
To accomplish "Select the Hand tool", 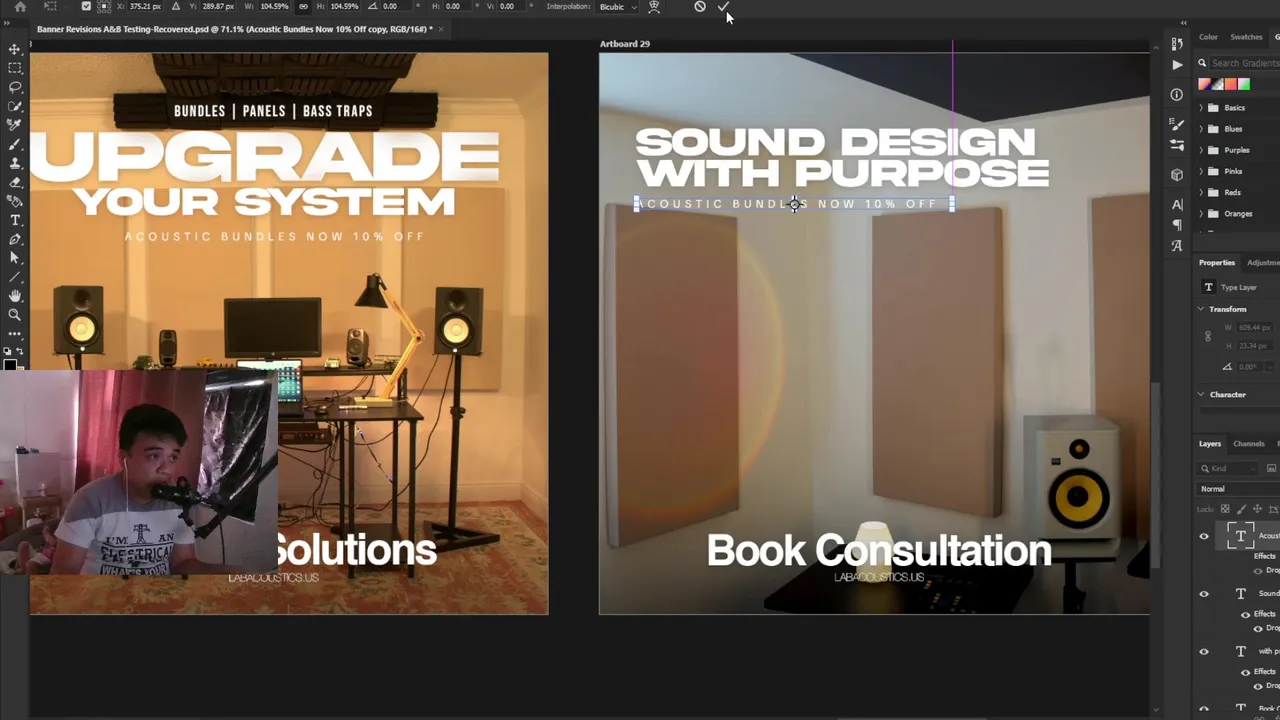I will pyautogui.click(x=15, y=296).
